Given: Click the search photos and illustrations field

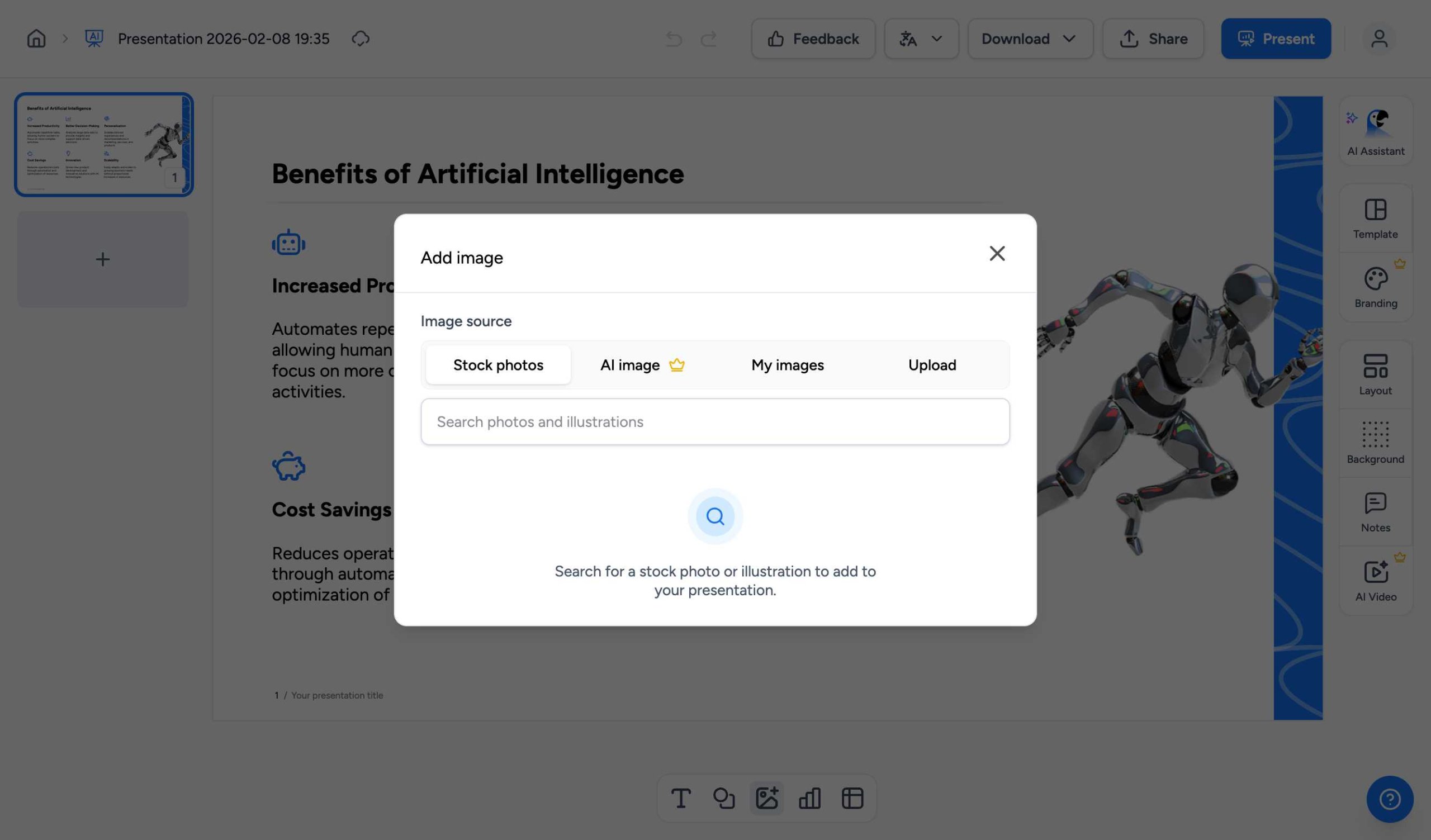Looking at the screenshot, I should (x=715, y=422).
